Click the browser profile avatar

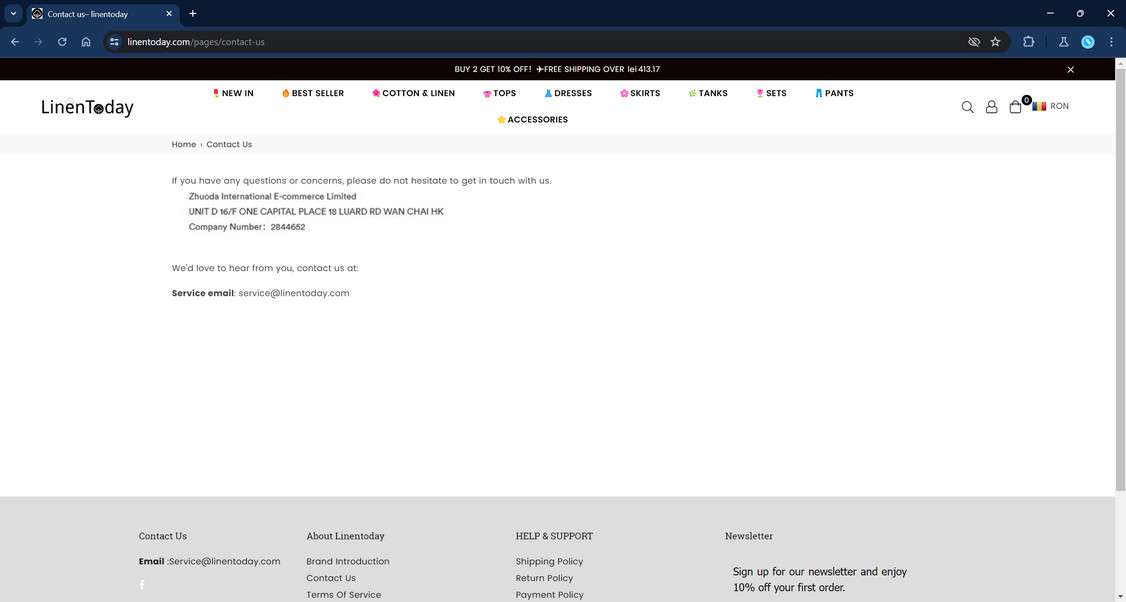coord(1087,41)
